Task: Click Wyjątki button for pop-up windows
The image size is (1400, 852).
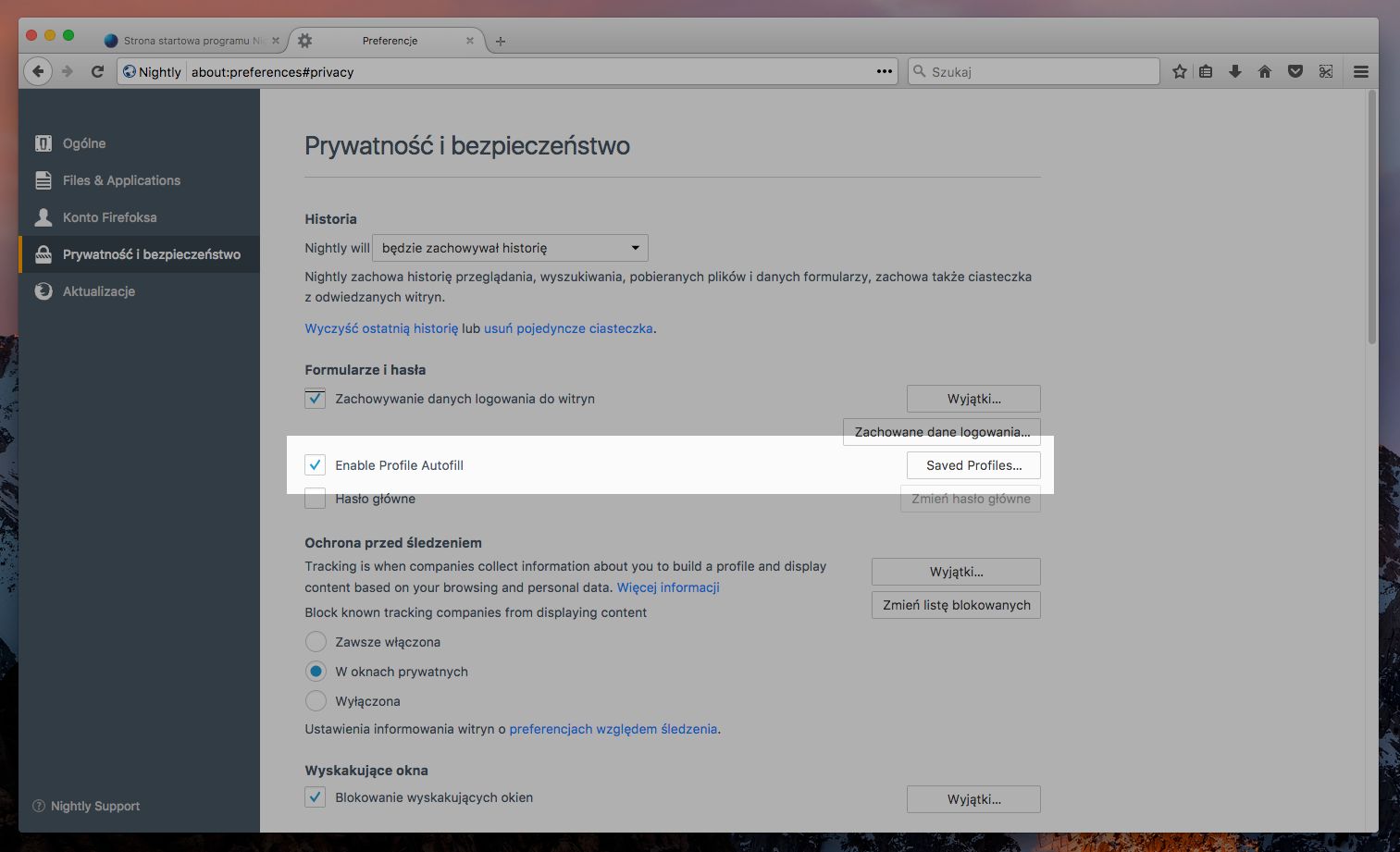Action: click(973, 799)
